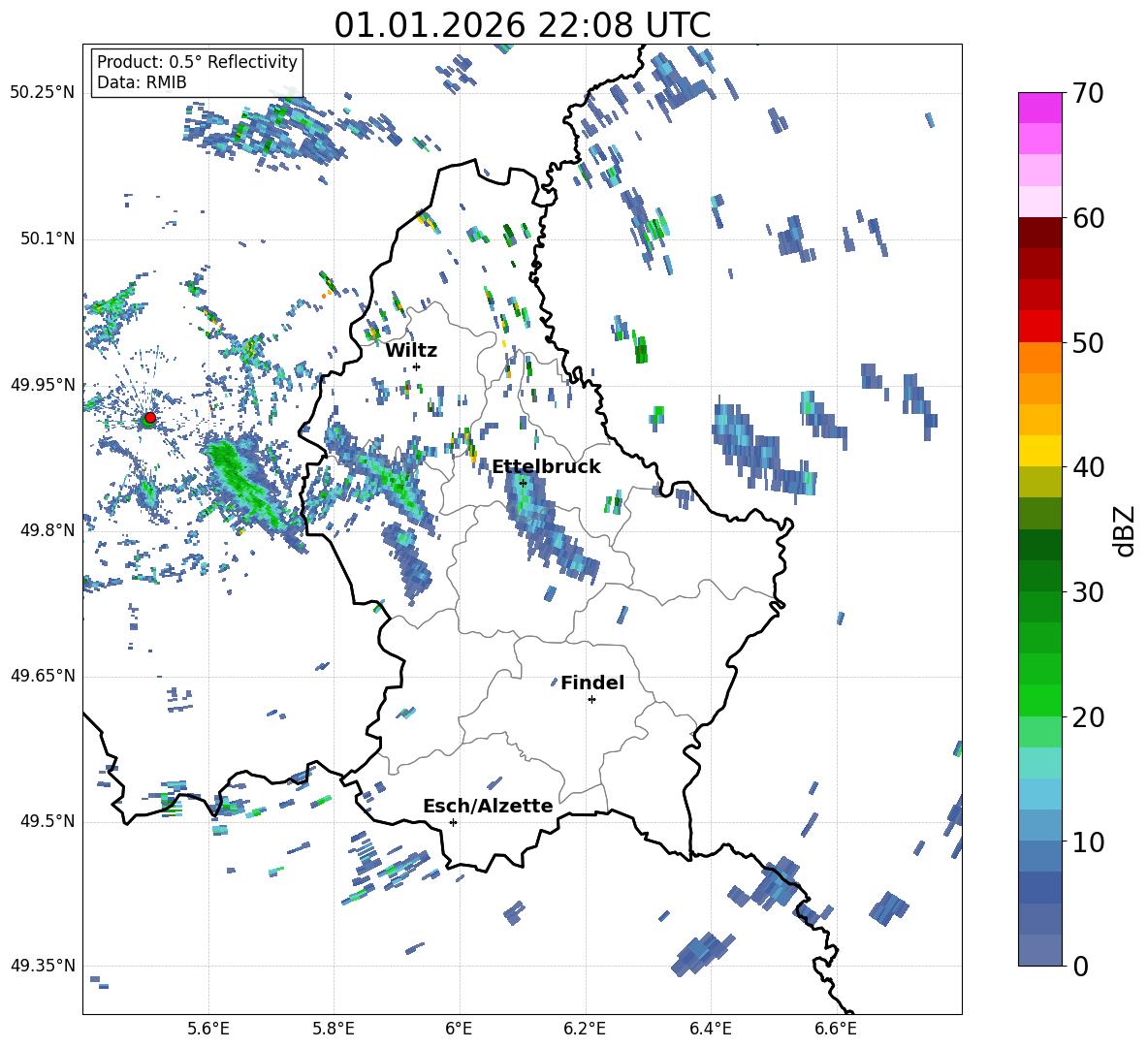Screen dimensions: 1148x1048
Task: Click the 49.8°N latitude label
Action: click(x=47, y=530)
